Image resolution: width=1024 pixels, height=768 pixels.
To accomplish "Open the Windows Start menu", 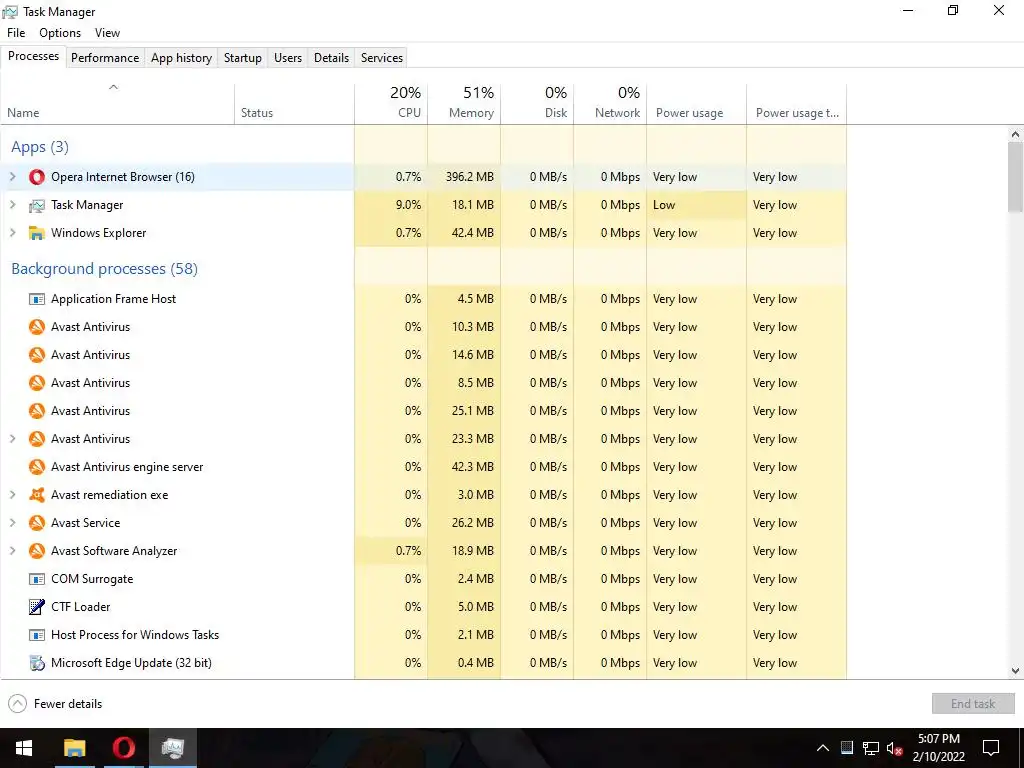I will click(x=24, y=748).
